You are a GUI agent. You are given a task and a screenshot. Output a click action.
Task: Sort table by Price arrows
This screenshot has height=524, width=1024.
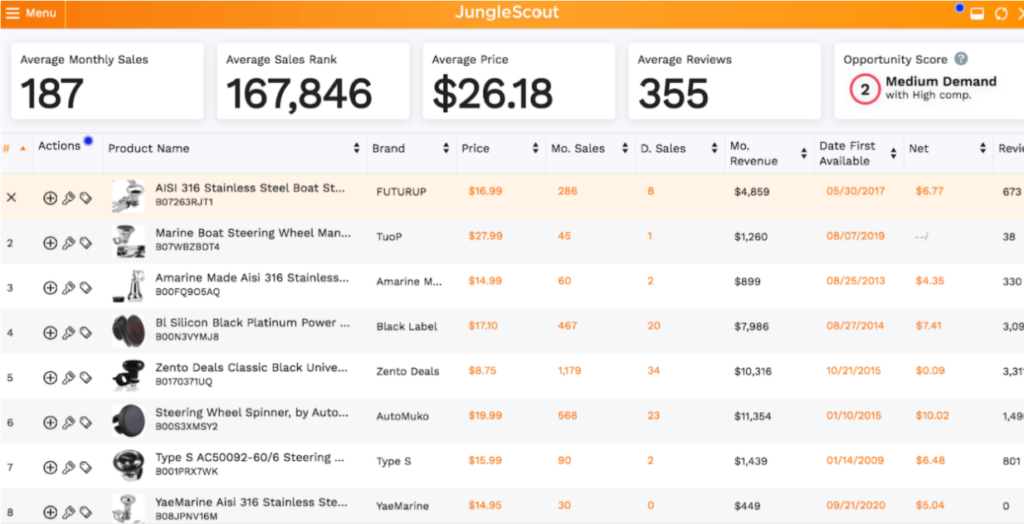(x=536, y=148)
